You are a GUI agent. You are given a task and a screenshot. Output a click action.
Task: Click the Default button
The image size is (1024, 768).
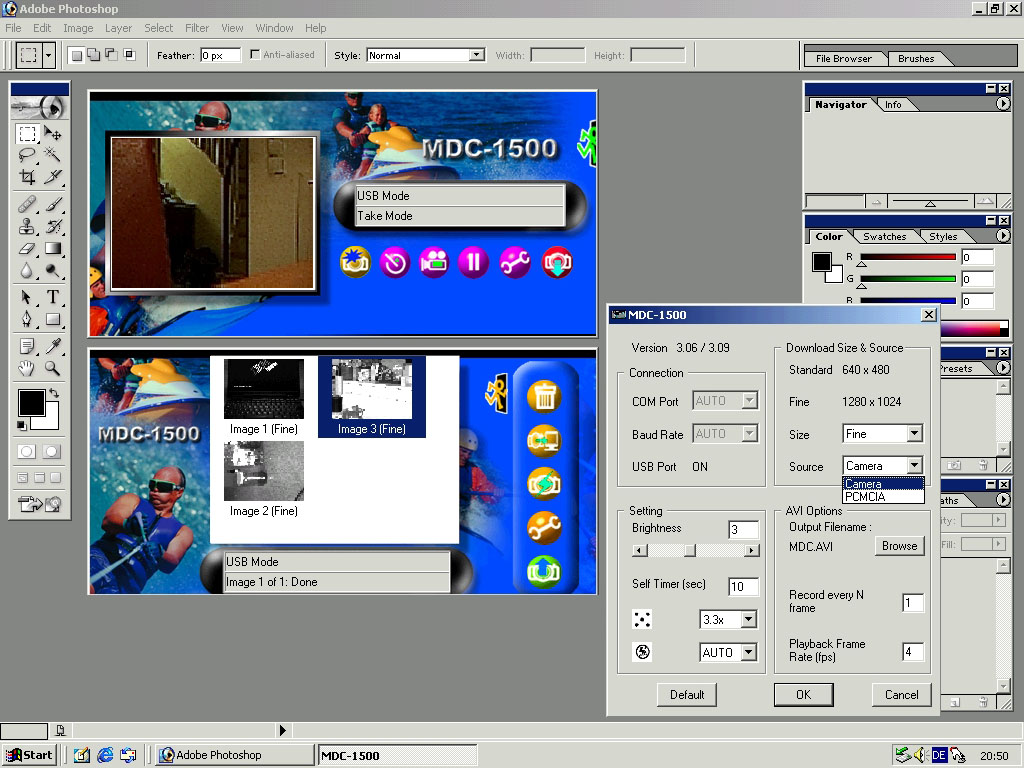point(687,695)
